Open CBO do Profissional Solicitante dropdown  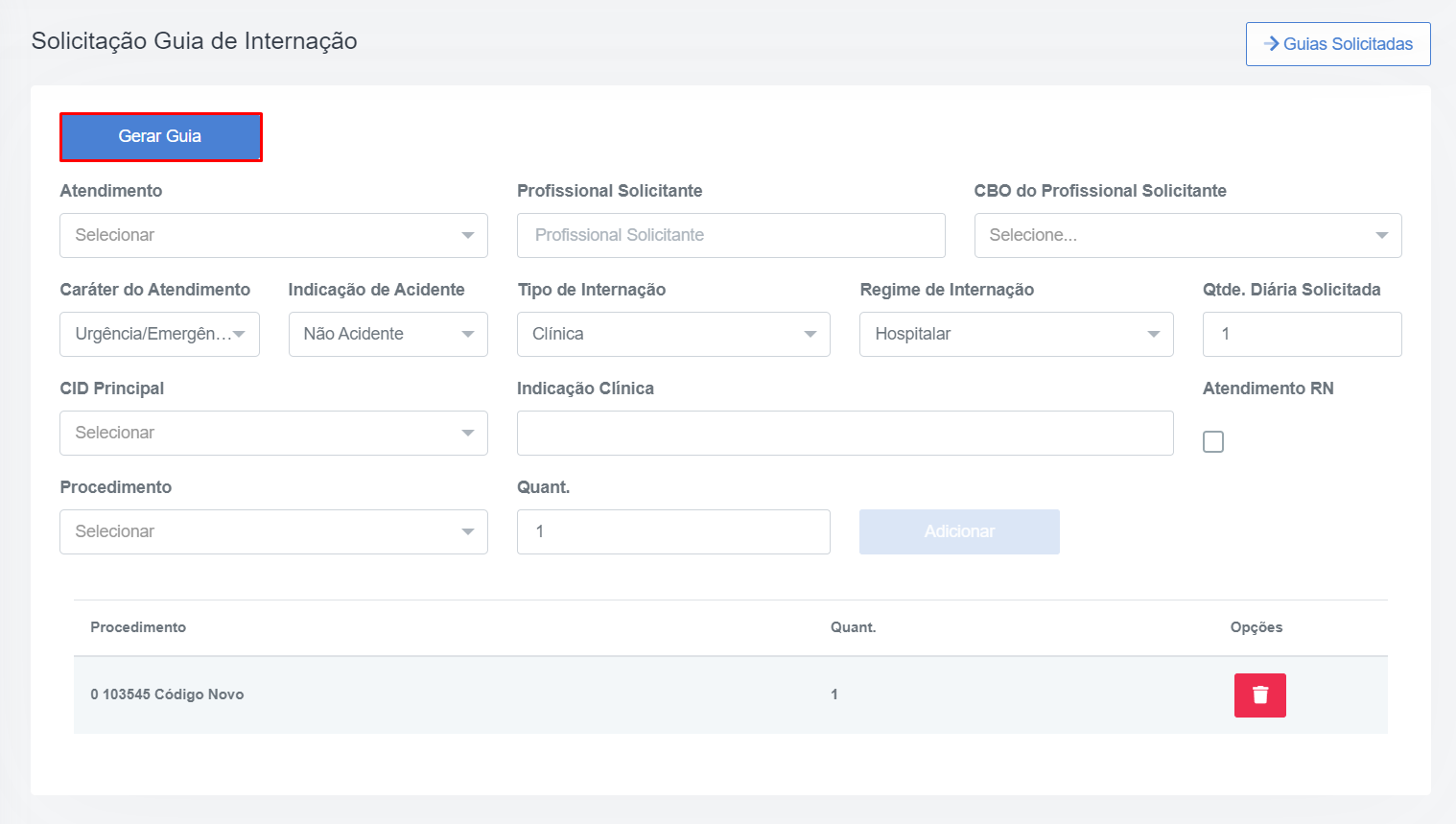coord(1187,235)
